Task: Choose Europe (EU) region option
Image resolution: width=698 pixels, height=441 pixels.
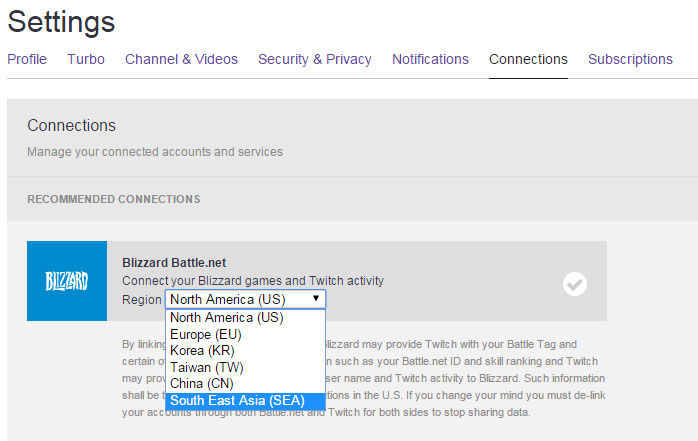Action: [245, 334]
